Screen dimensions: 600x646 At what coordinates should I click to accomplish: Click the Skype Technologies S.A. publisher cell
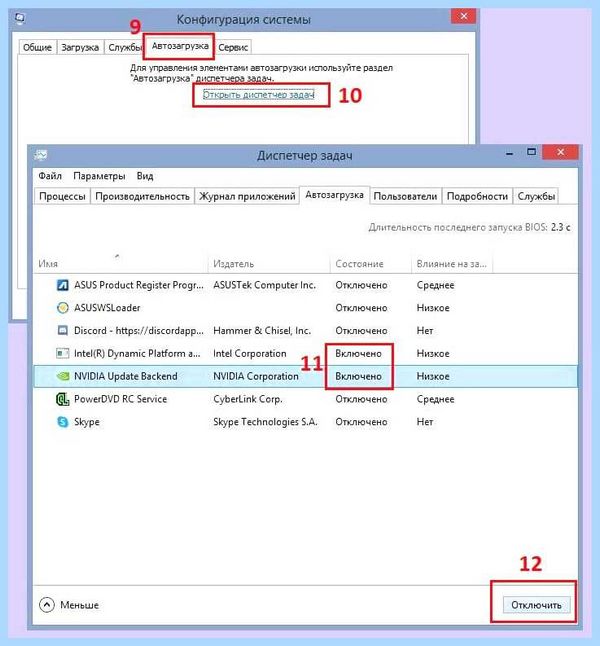[265, 422]
